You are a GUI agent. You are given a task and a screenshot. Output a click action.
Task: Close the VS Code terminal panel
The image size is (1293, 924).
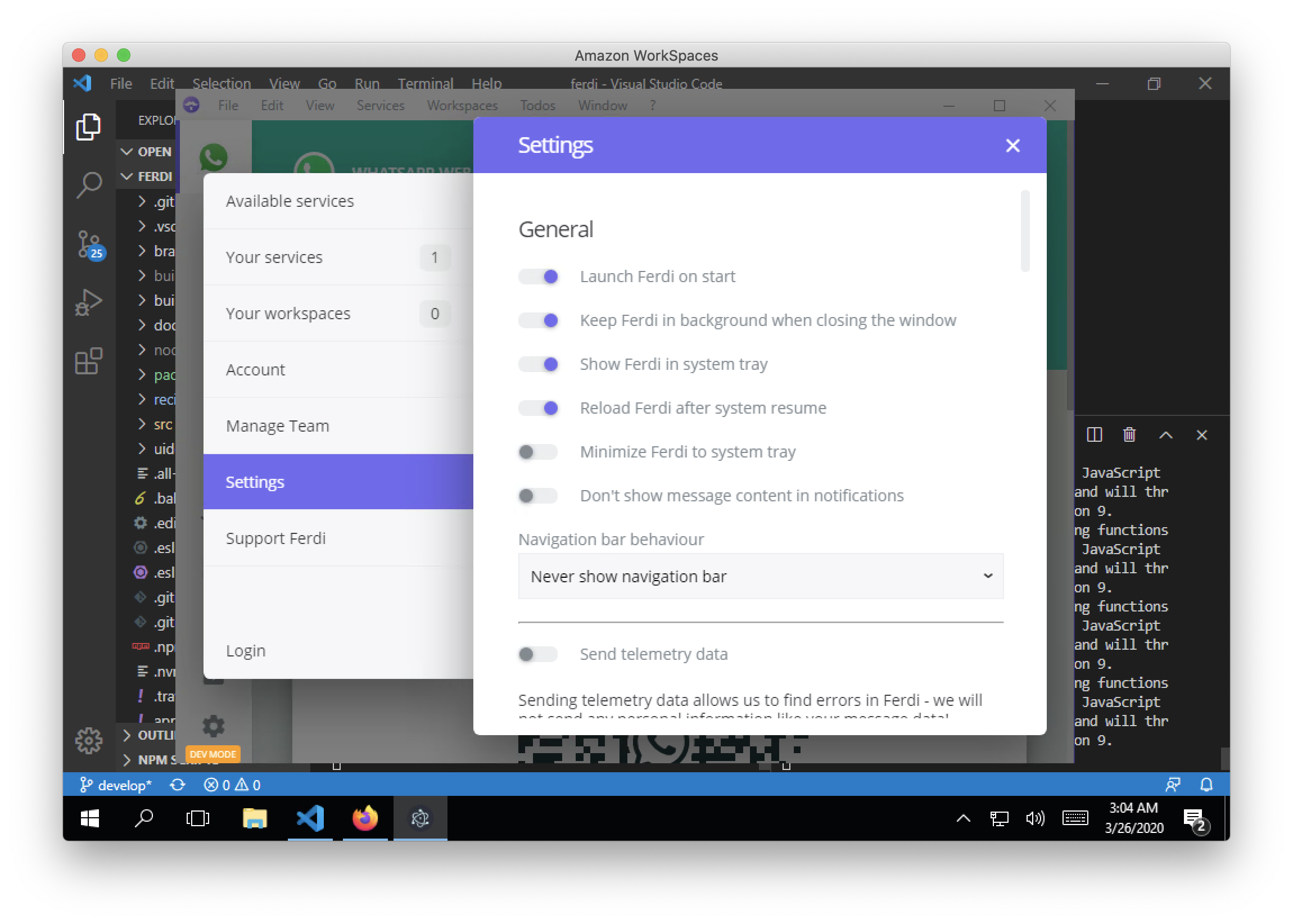pos(1201,434)
